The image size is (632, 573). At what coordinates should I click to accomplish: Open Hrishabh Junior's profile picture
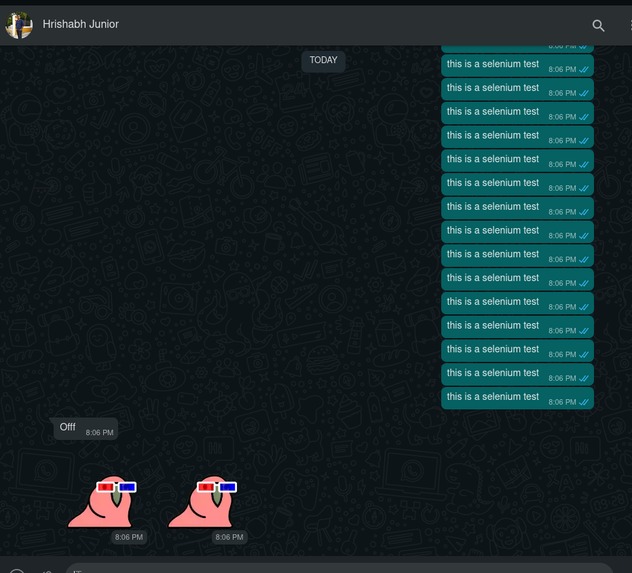coord(19,25)
